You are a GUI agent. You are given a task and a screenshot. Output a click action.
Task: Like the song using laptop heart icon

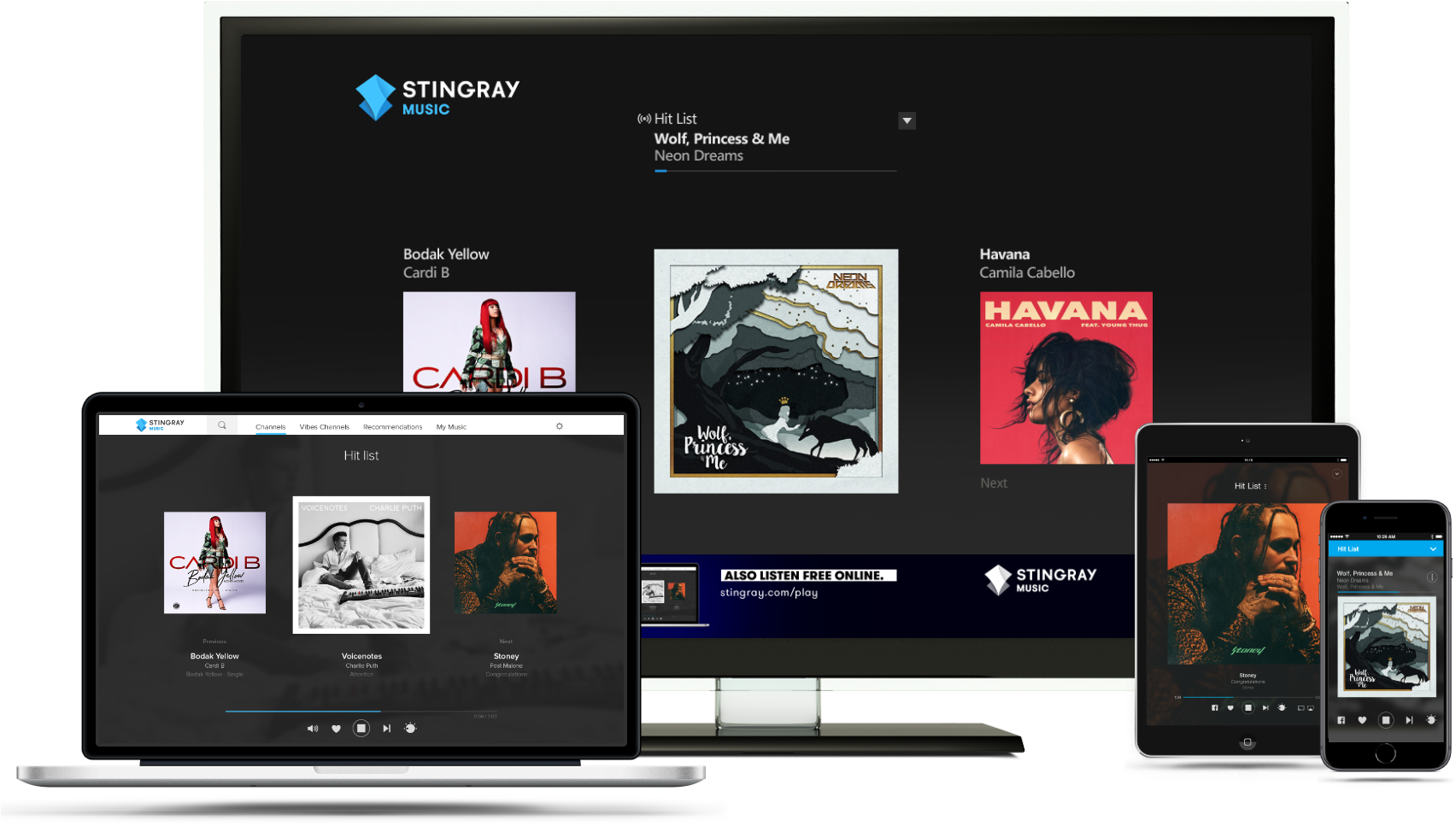337,729
